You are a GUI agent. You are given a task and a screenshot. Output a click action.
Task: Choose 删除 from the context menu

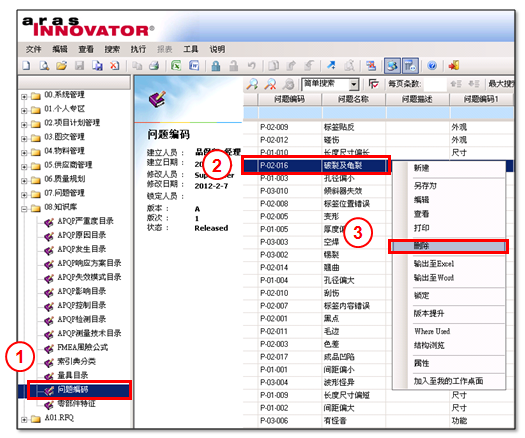point(448,246)
